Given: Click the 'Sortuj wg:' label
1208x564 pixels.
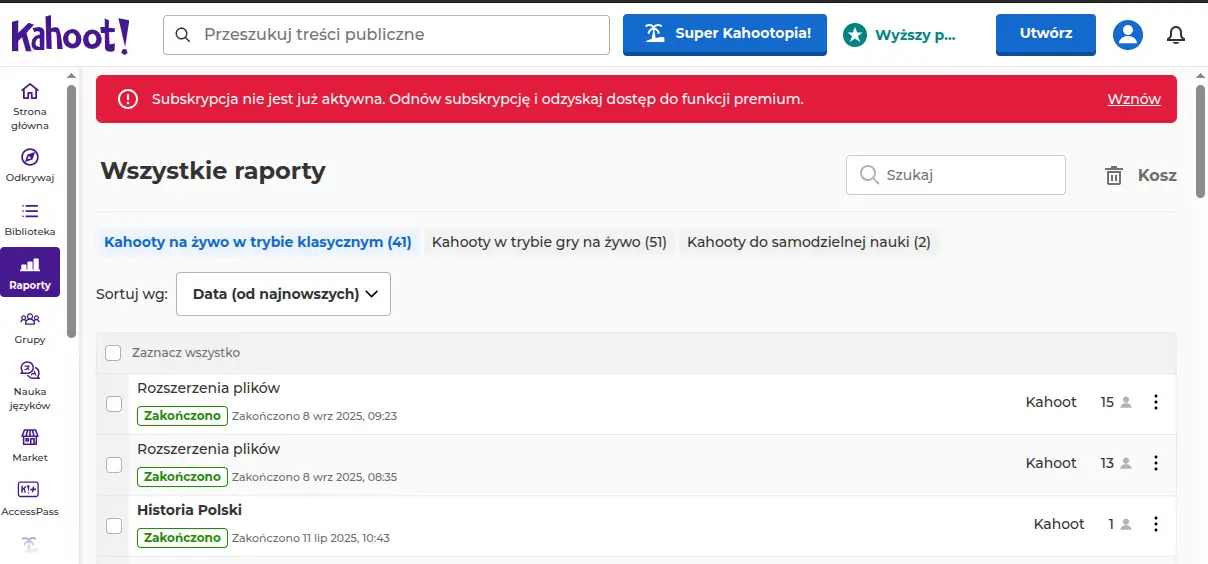Looking at the screenshot, I should point(132,294).
